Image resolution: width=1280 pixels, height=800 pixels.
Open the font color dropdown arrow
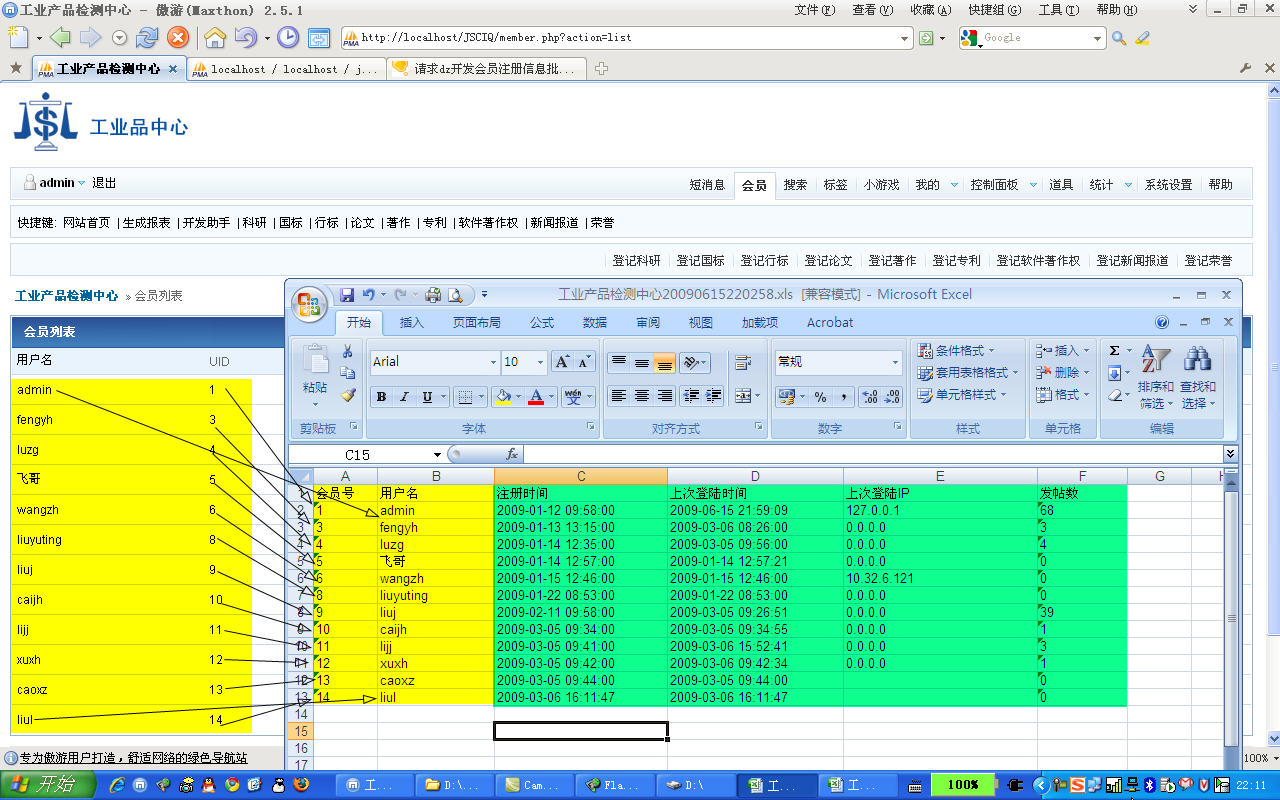click(x=552, y=397)
